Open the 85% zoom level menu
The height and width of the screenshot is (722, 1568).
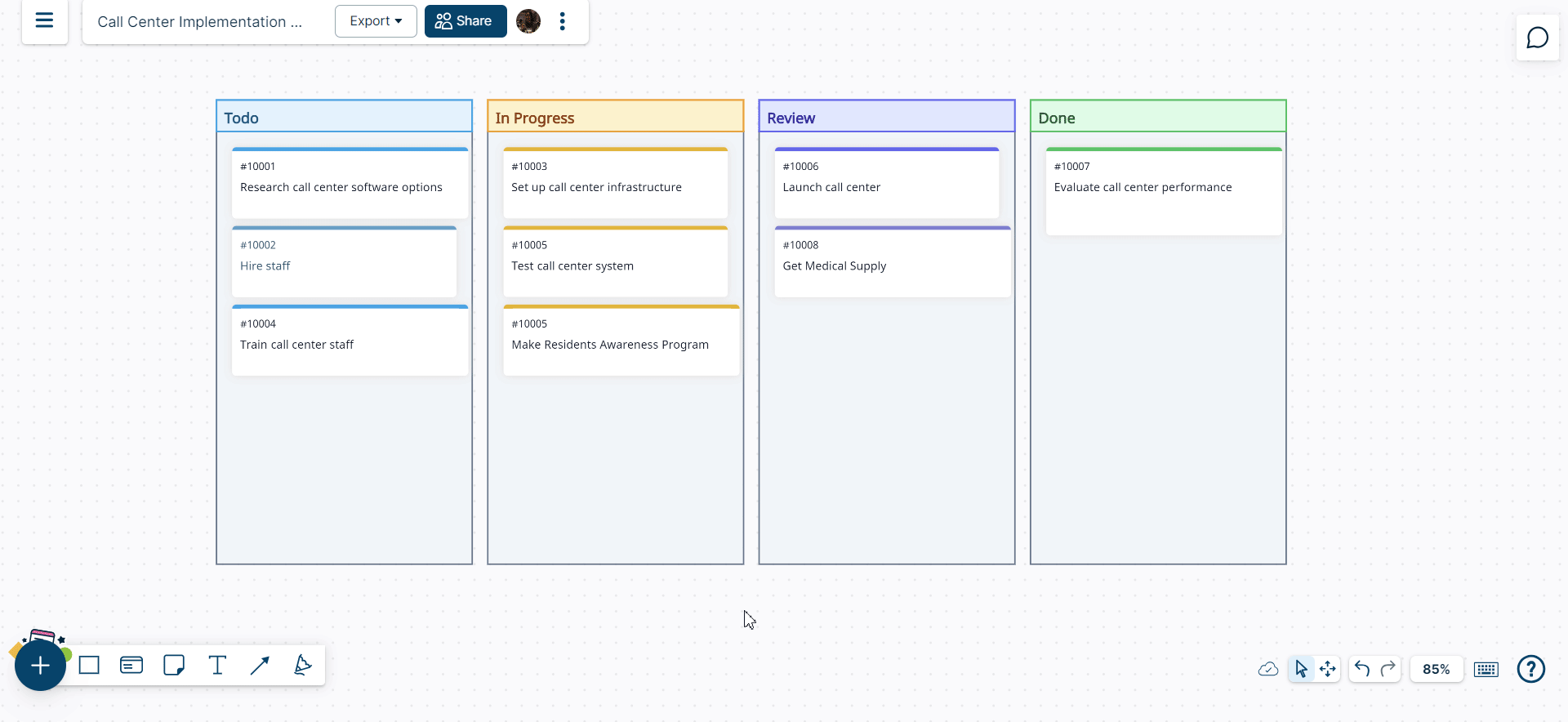1436,670
